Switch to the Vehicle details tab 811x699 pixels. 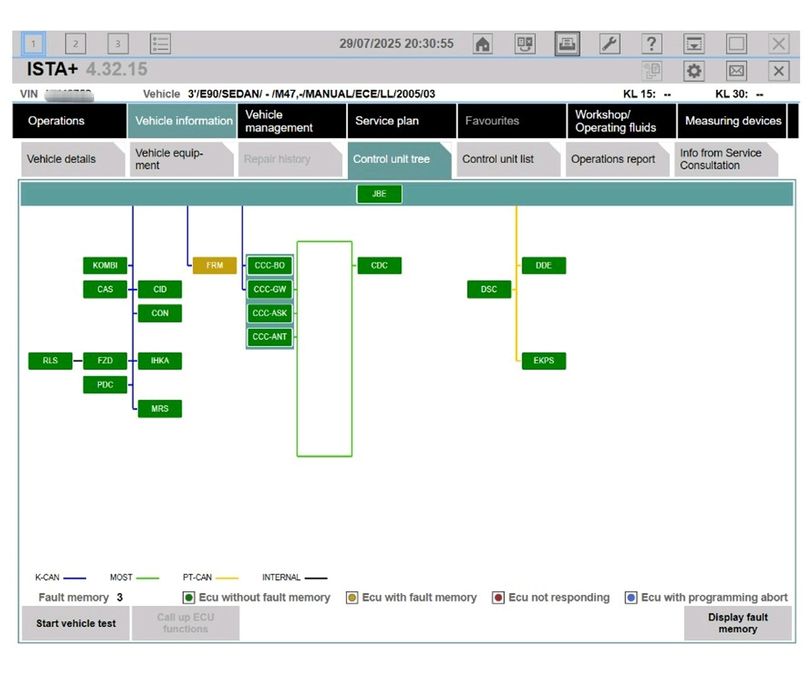coord(73,159)
